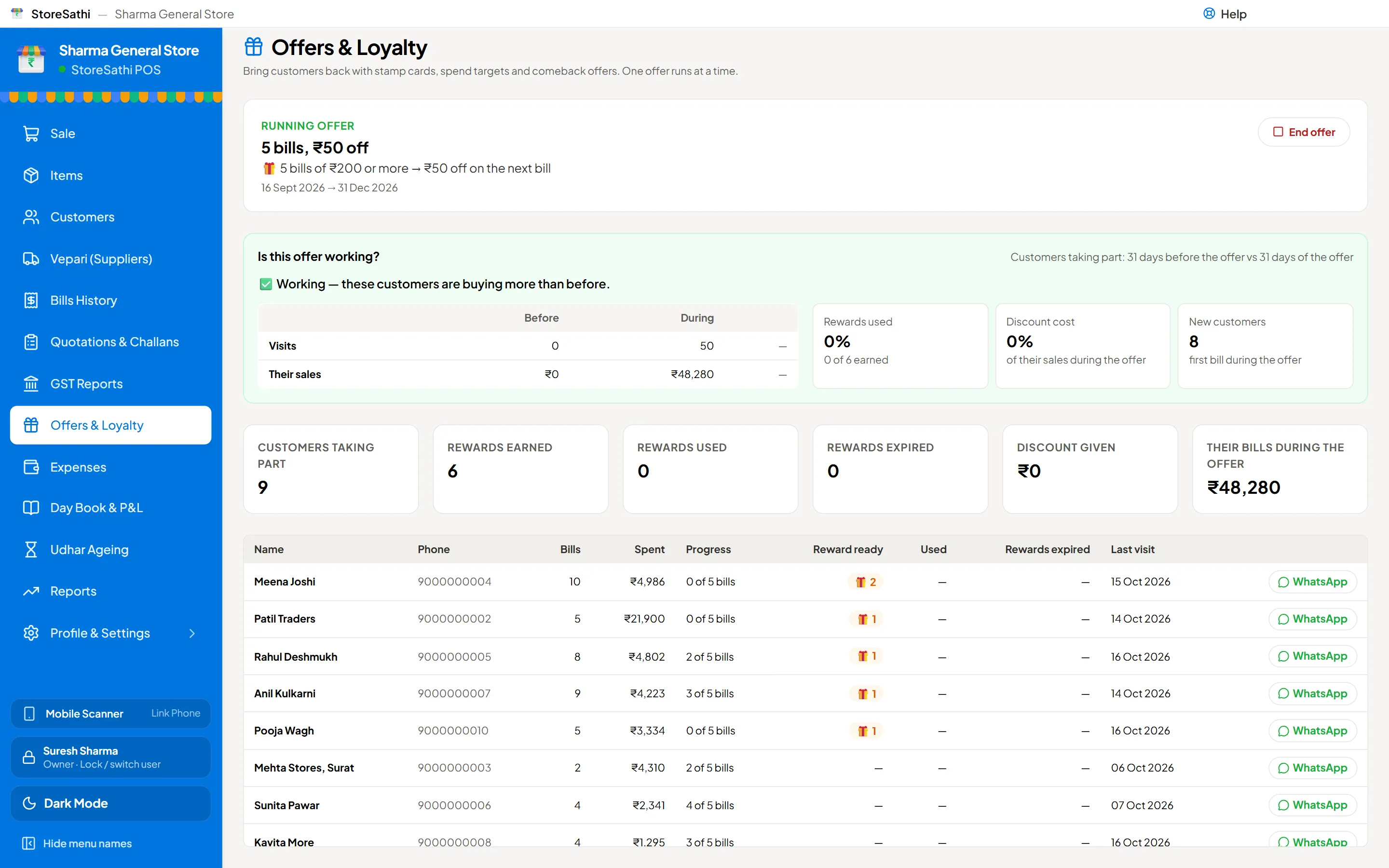This screenshot has width=1389, height=868.
Task: Click the Profile & Settings gear icon
Action: (x=31, y=633)
